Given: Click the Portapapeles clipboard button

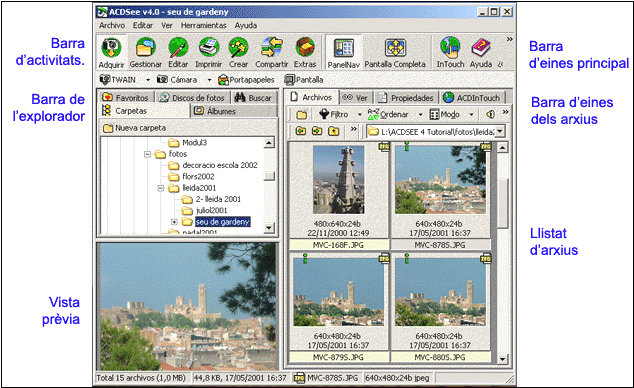Looking at the screenshot, I should pyautogui.click(x=246, y=80).
